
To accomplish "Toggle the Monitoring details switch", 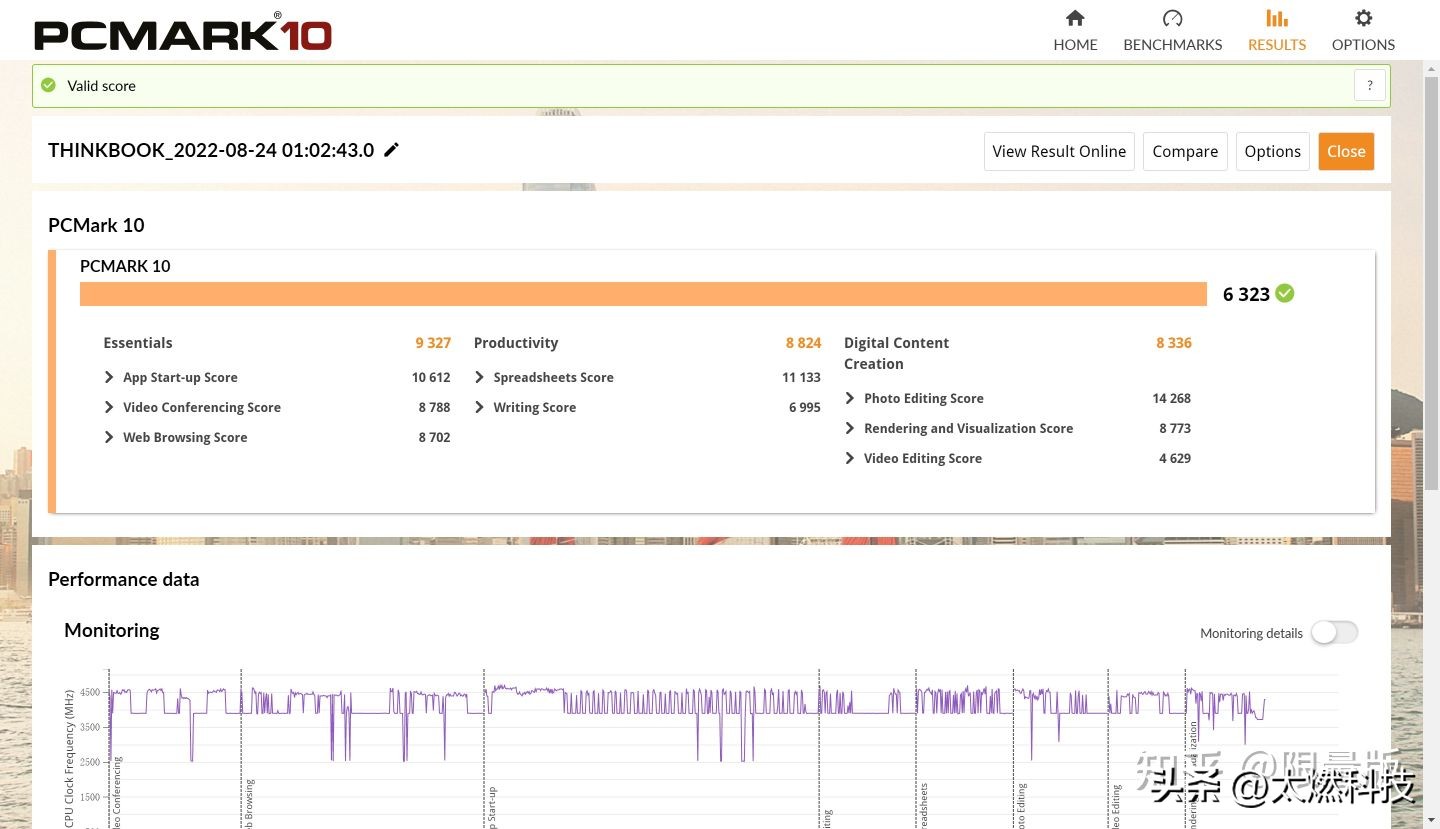I will click(1334, 632).
